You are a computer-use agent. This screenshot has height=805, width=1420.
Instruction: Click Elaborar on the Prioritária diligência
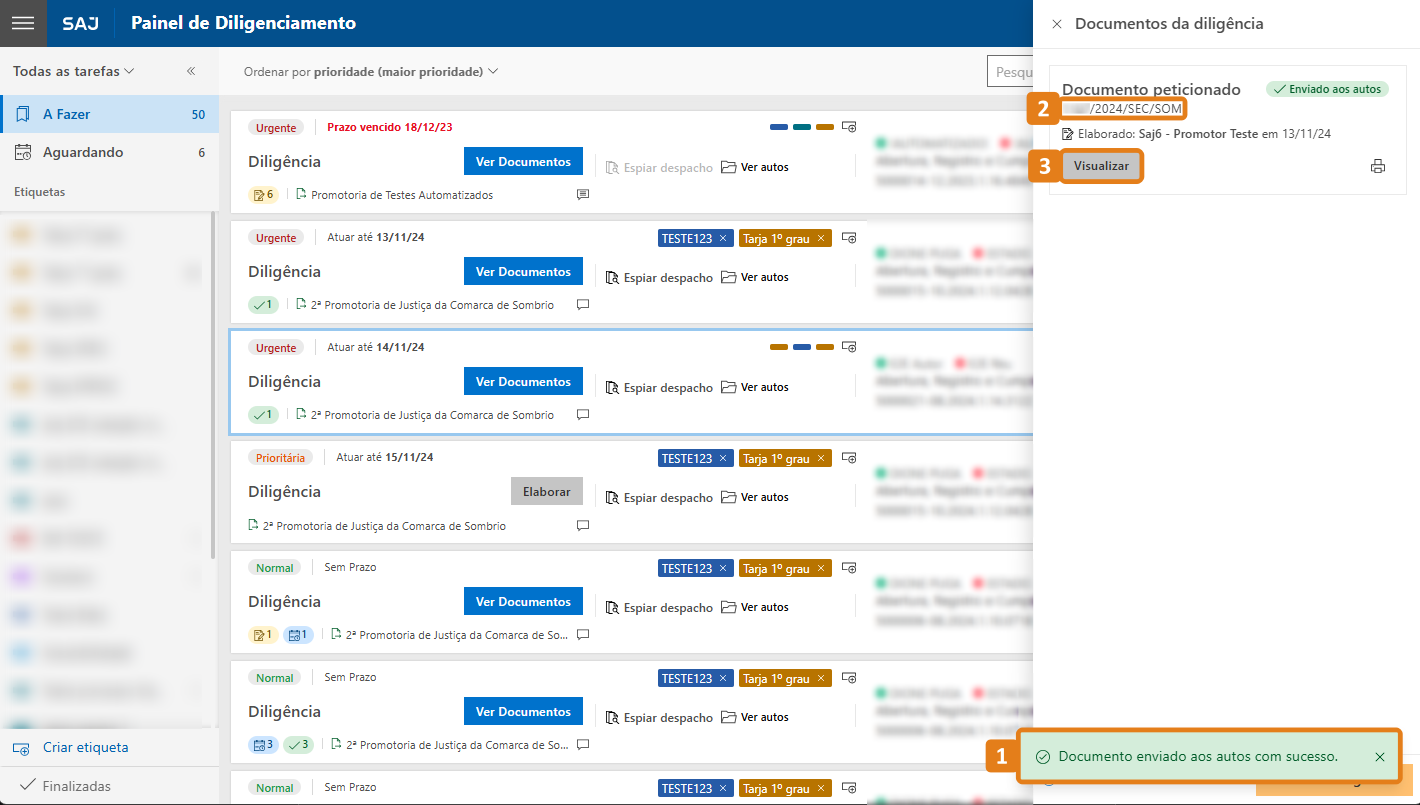pos(546,491)
